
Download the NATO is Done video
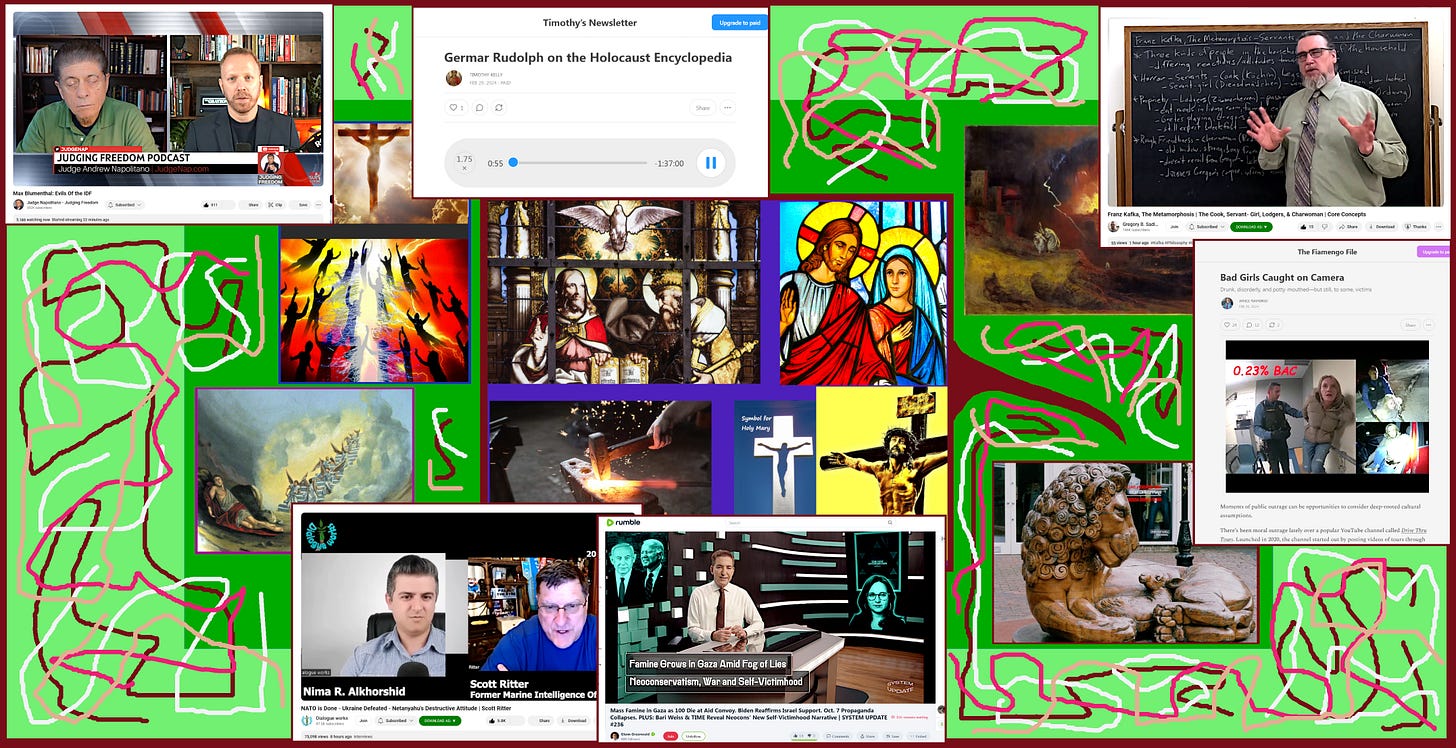(x=575, y=720)
